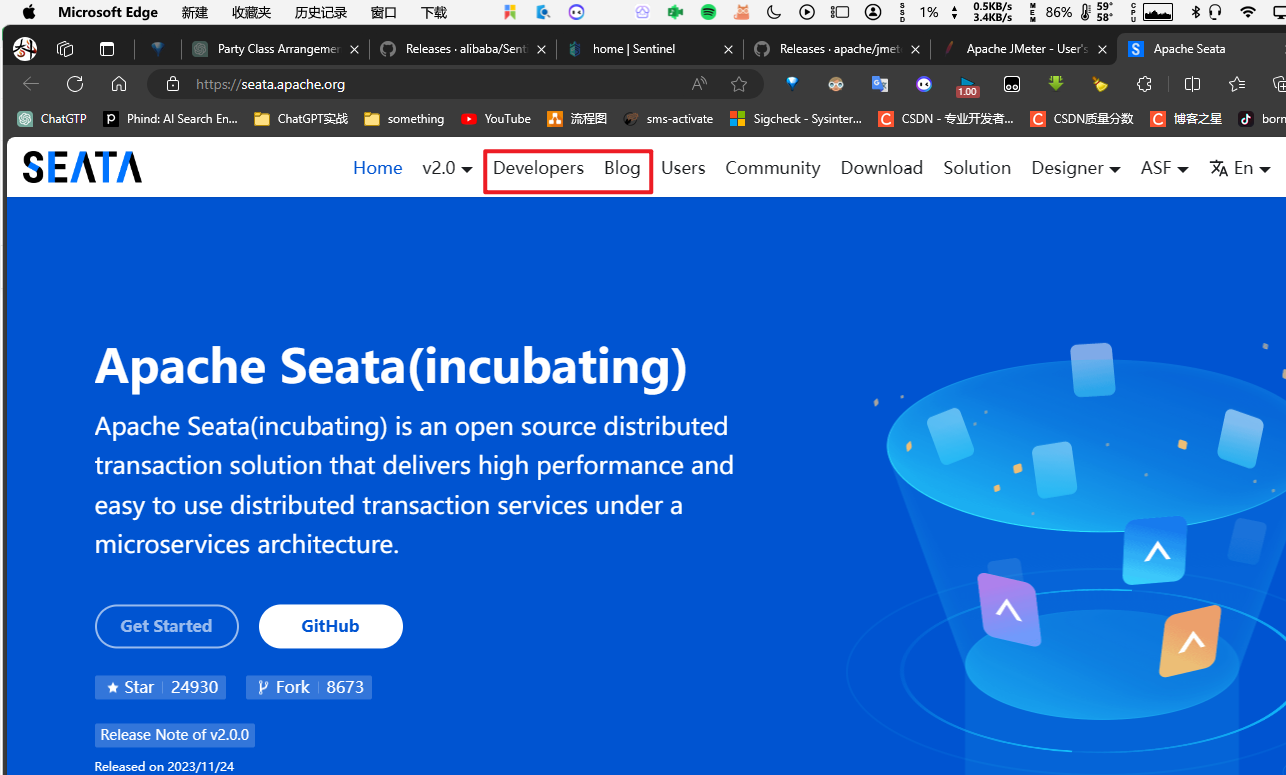
Task: Open the macOS Apple menu
Action: [x=29, y=12]
